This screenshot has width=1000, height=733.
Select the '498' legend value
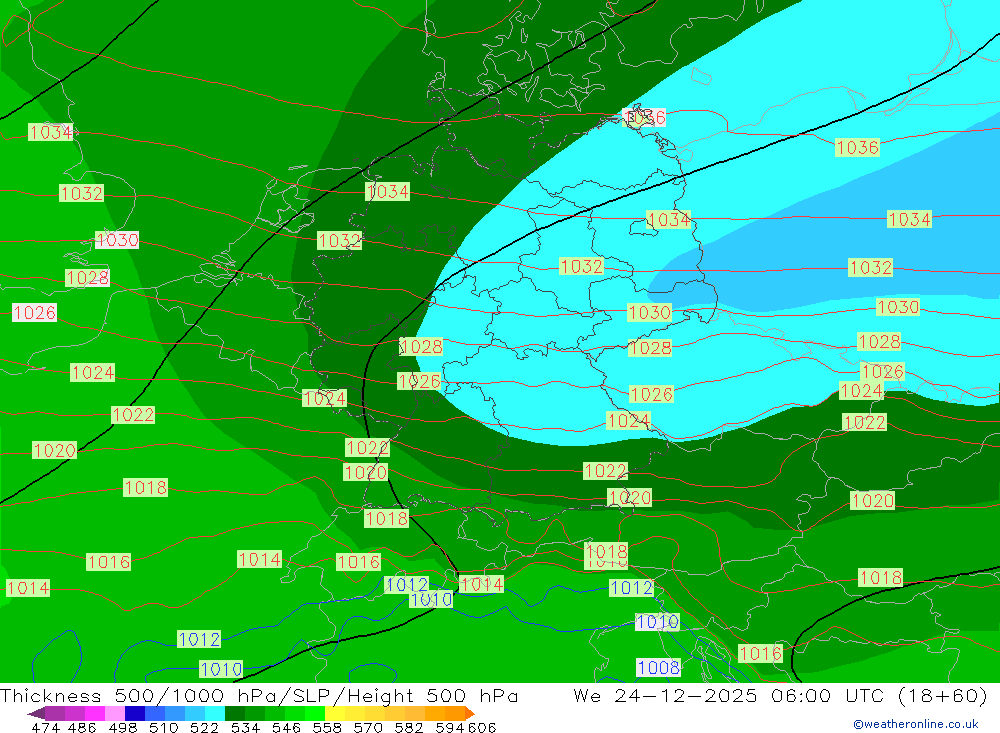(123, 727)
